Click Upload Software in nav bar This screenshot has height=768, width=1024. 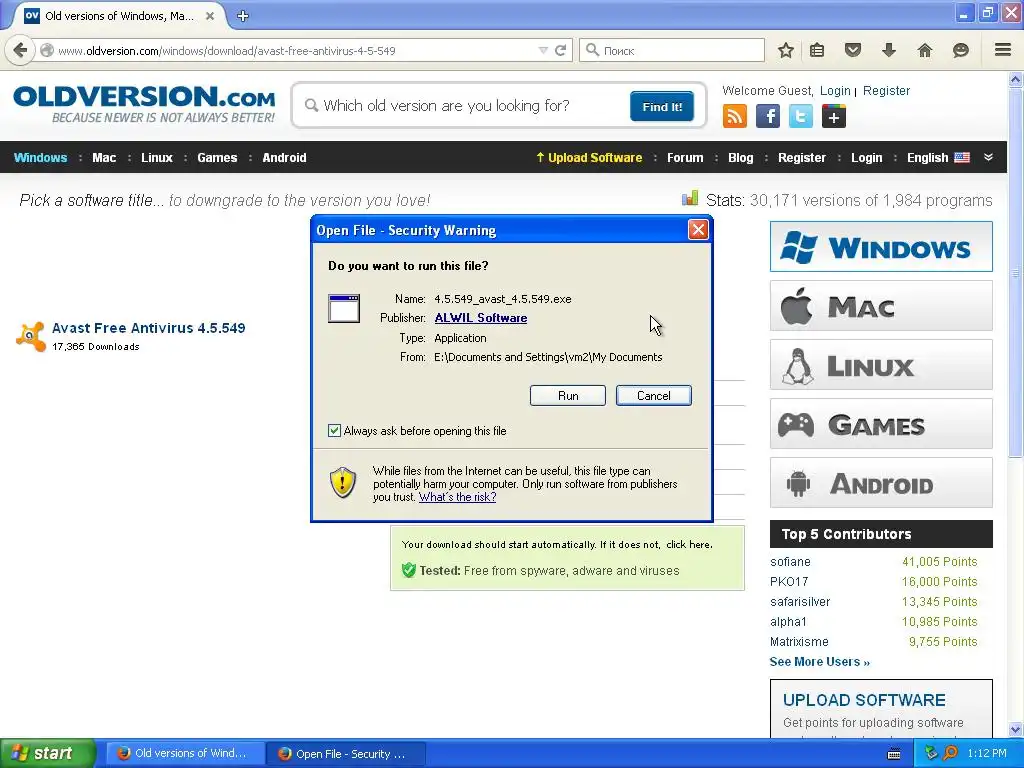pos(589,157)
